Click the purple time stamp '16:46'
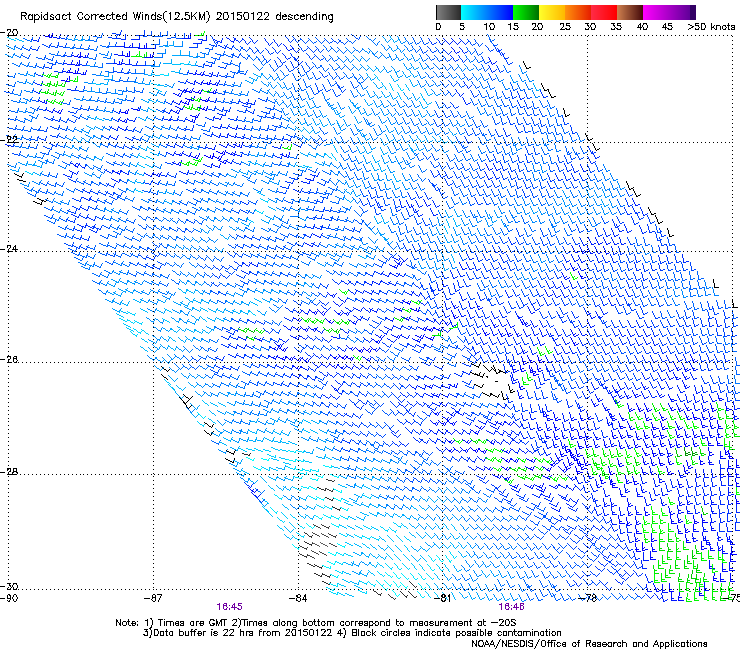Screen dimensions: 740x650 (511, 607)
